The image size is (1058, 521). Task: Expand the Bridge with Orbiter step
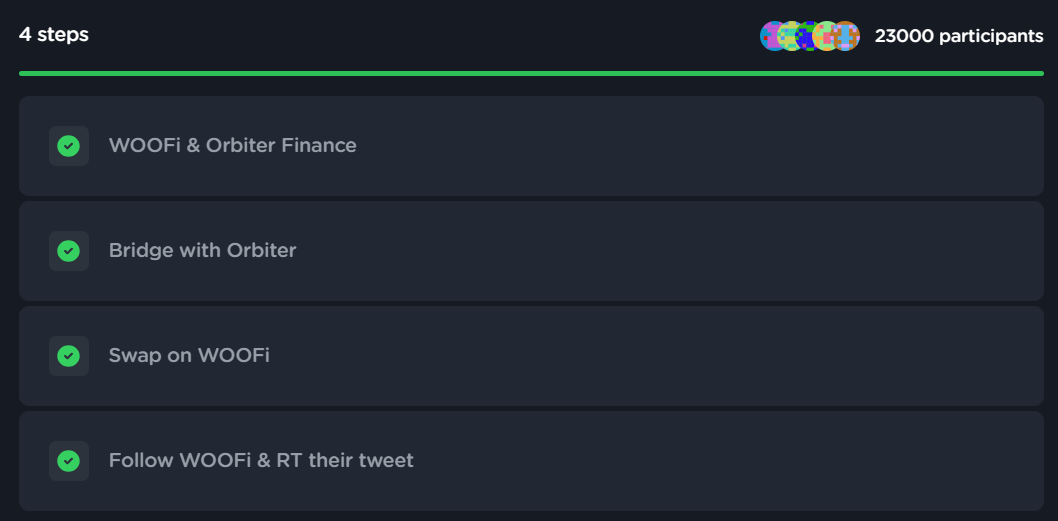(202, 251)
